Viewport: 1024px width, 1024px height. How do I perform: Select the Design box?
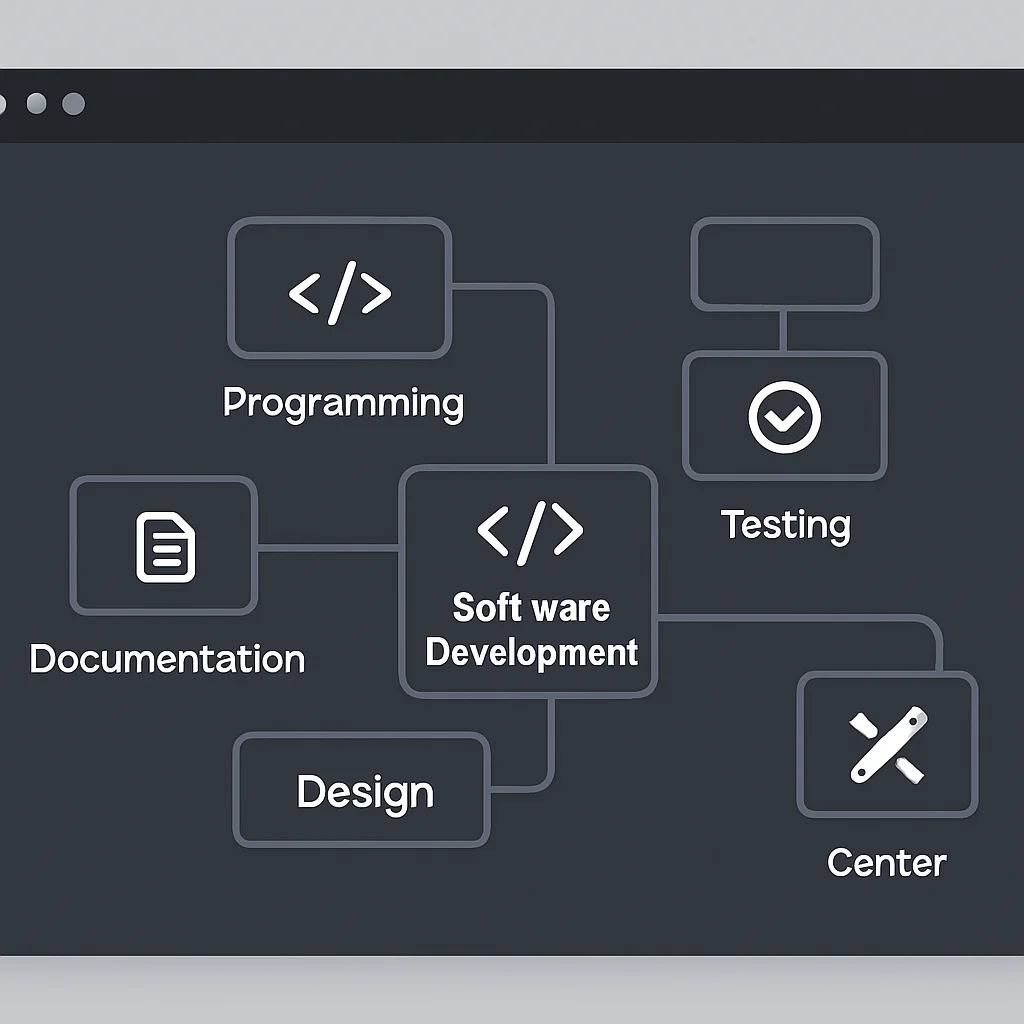point(362,790)
